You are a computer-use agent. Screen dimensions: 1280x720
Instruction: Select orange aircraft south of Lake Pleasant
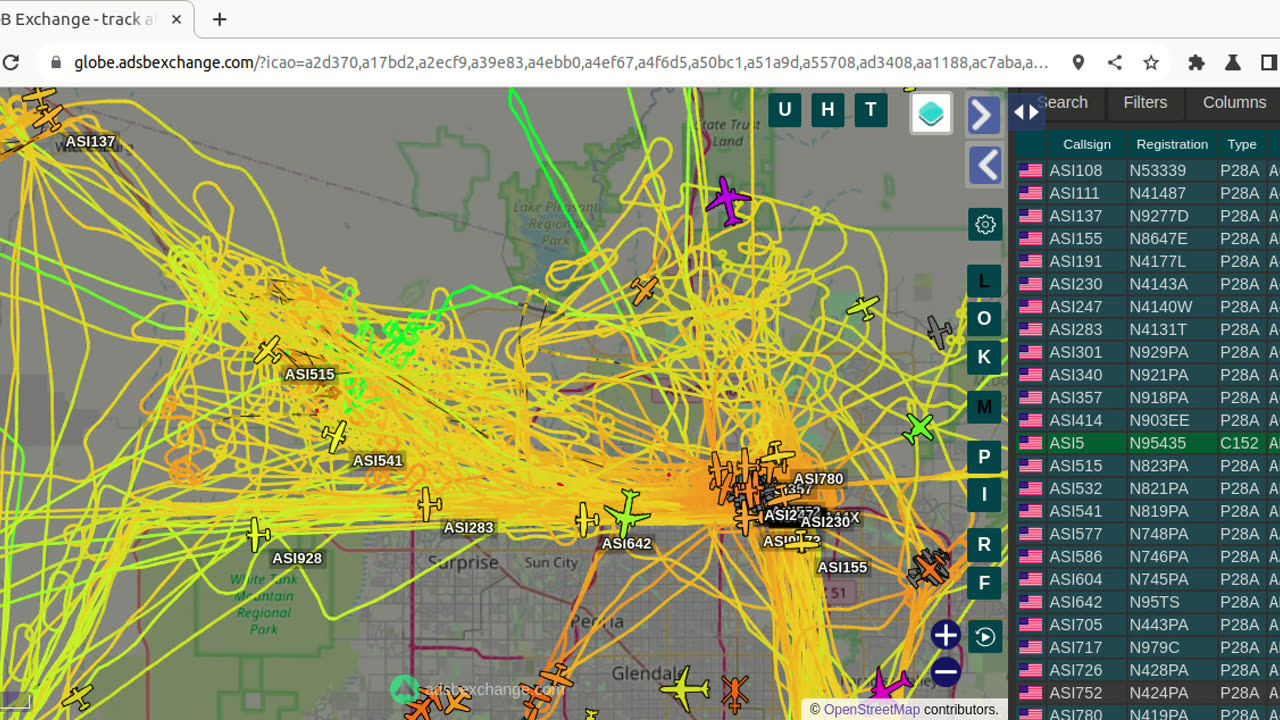[644, 290]
